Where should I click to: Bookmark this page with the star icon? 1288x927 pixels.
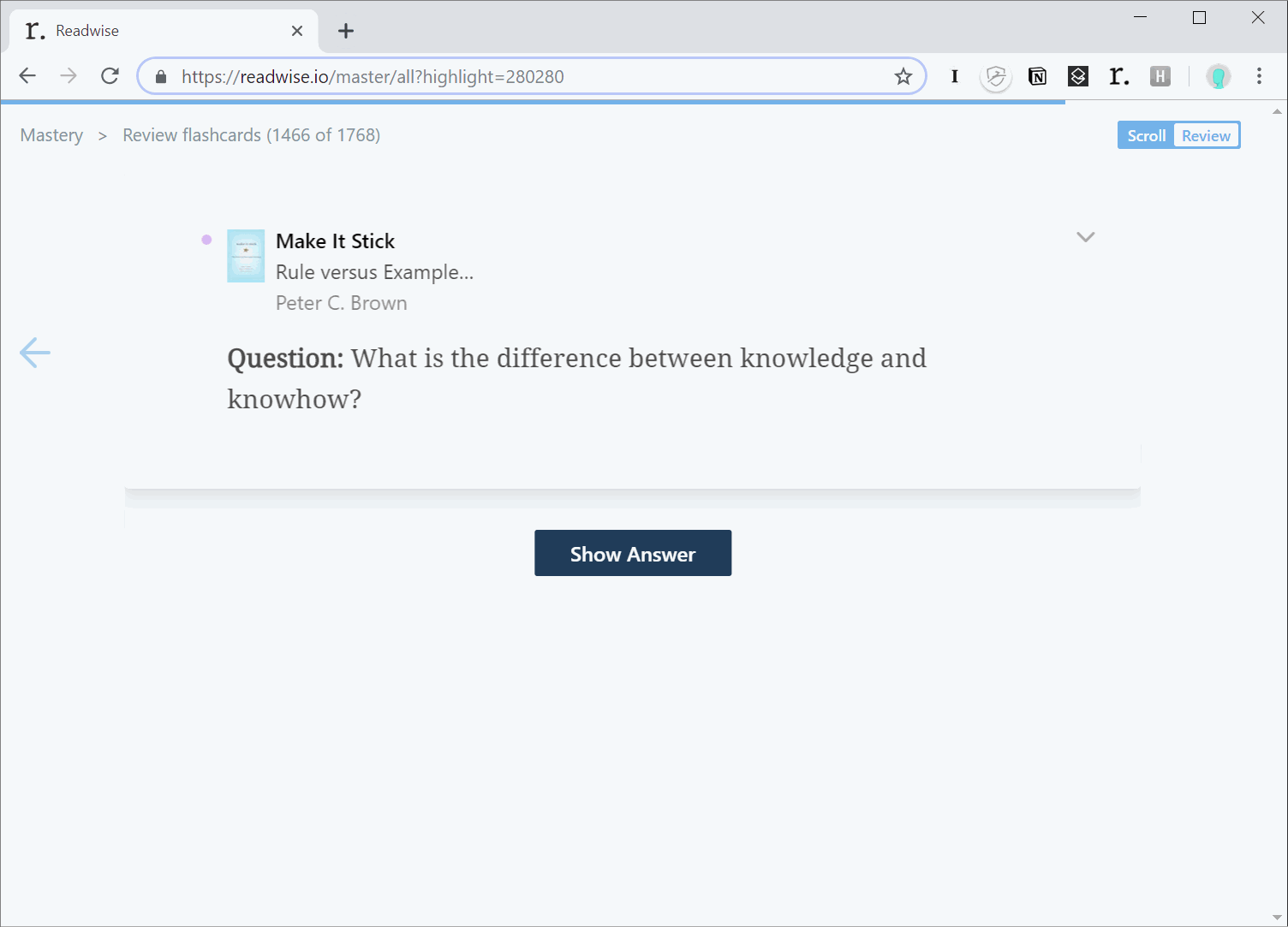903,77
